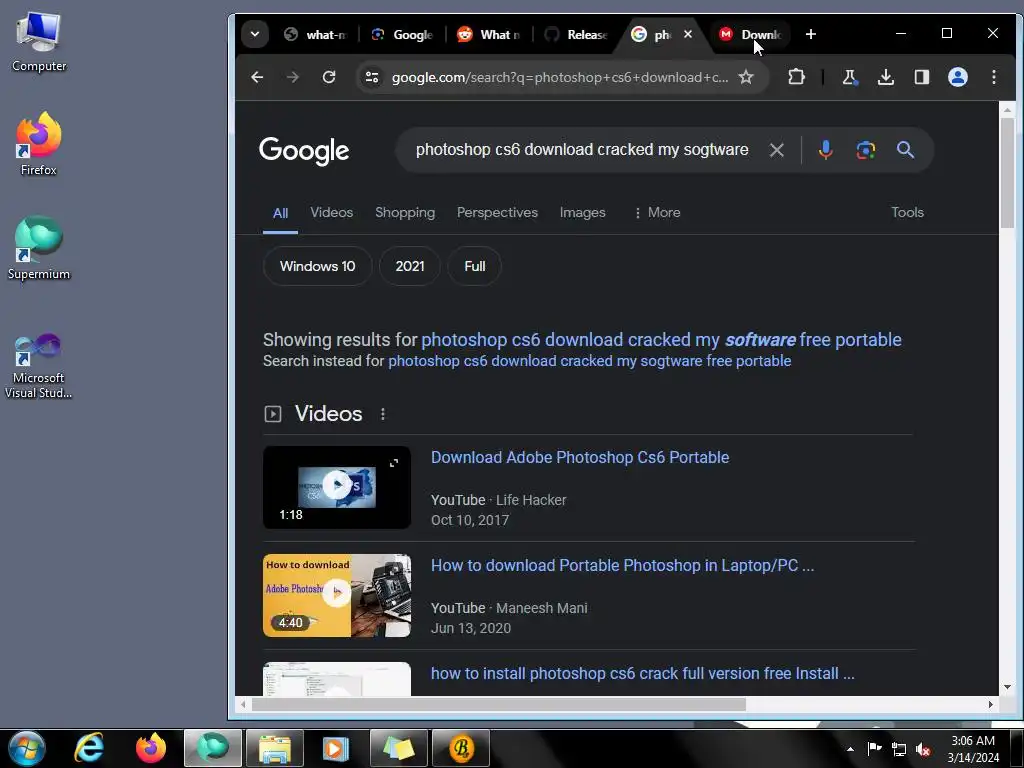
Task: Go back to the previous page
Action: (x=257, y=77)
